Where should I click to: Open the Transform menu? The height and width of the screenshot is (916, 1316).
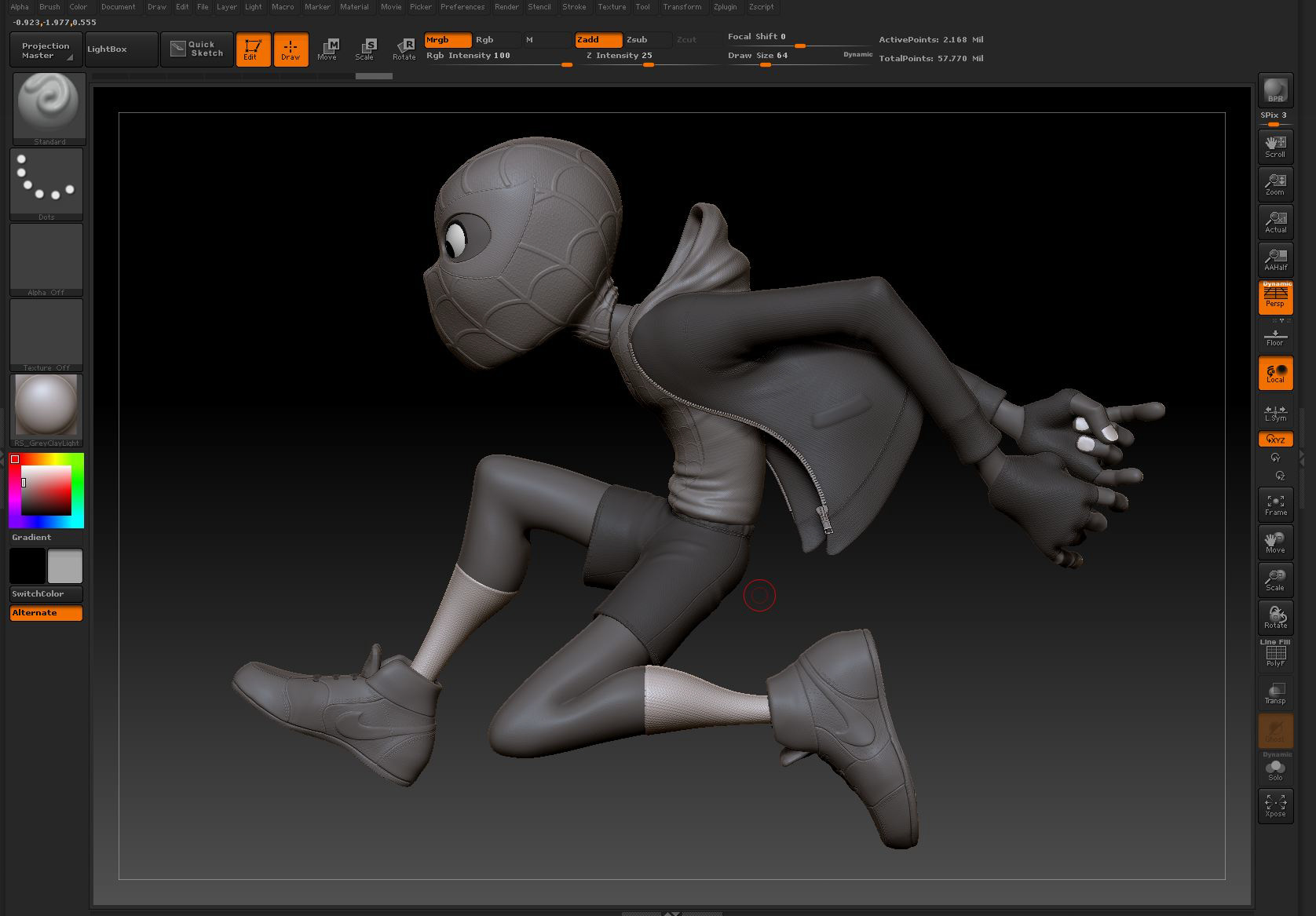coord(682,7)
